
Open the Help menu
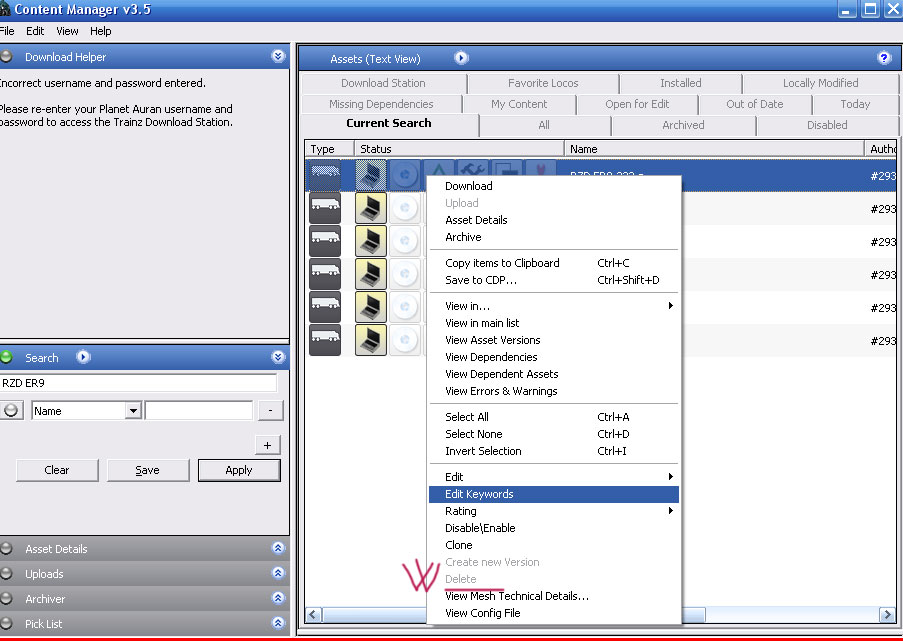click(100, 31)
